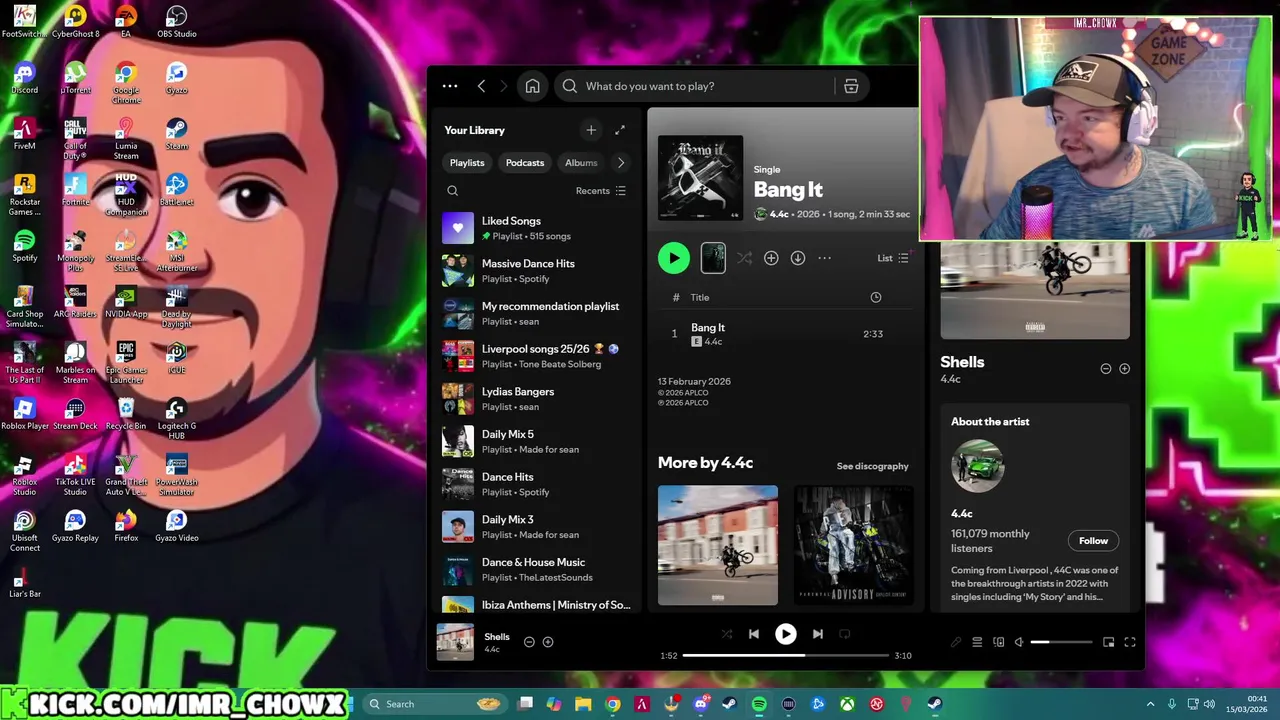
Task: Open the first album card under More by 4.4c
Action: click(x=718, y=545)
